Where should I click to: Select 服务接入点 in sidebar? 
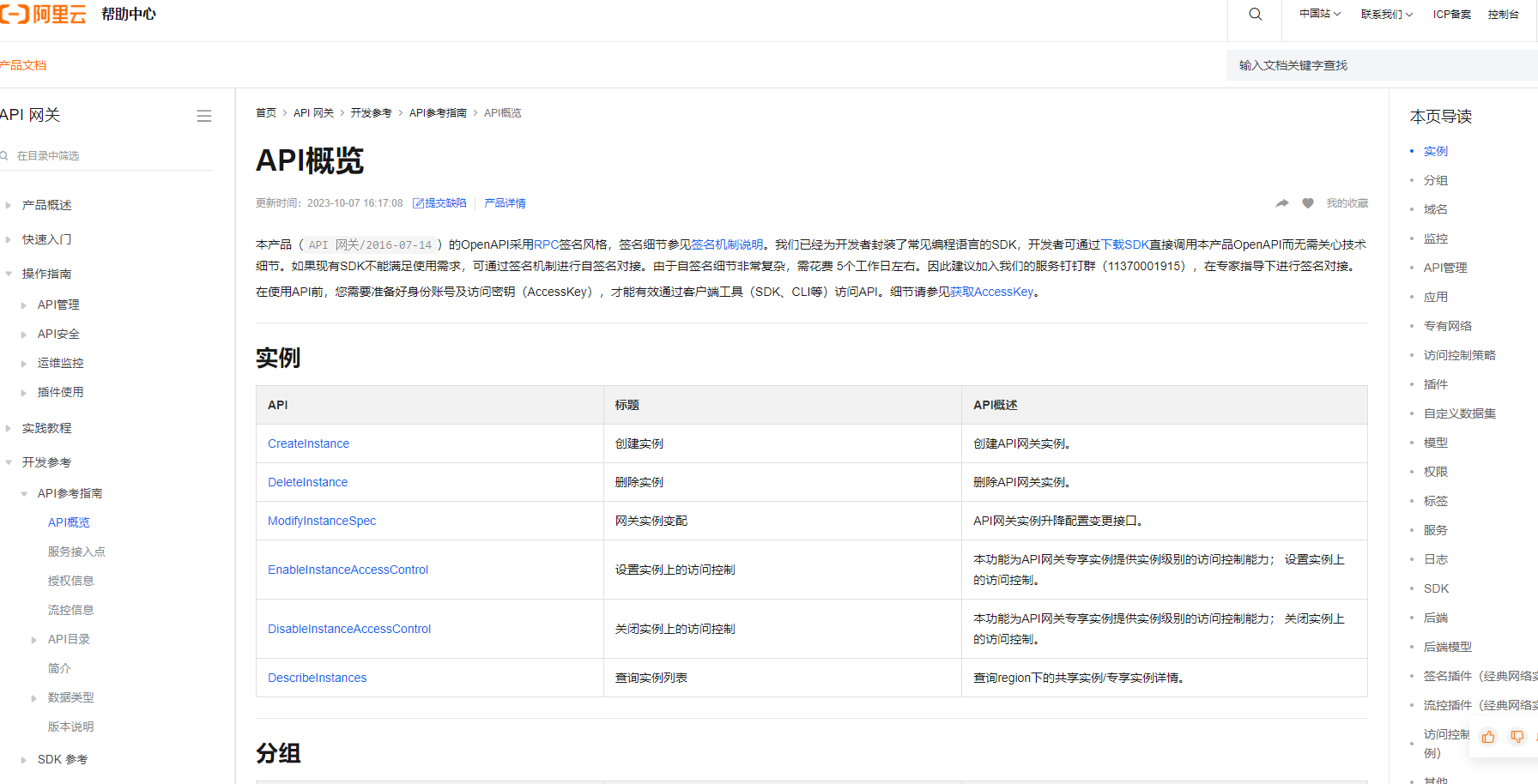pos(76,552)
